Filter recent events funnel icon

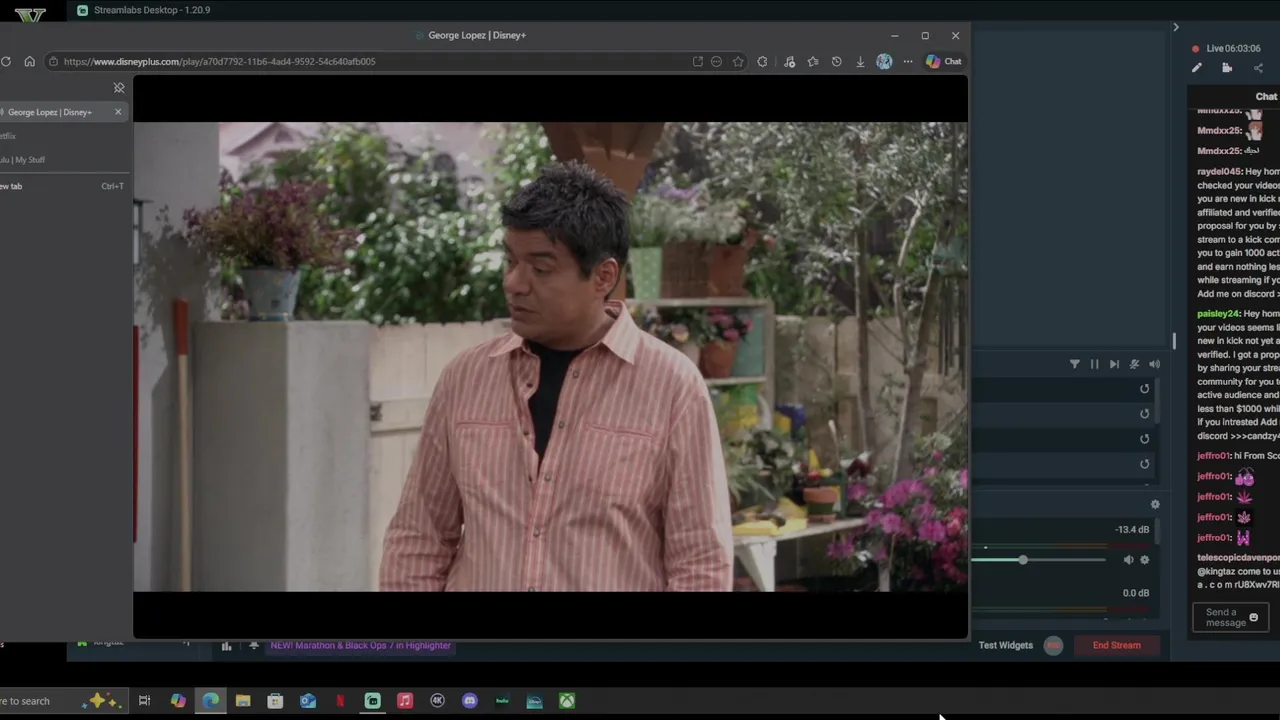click(1075, 364)
